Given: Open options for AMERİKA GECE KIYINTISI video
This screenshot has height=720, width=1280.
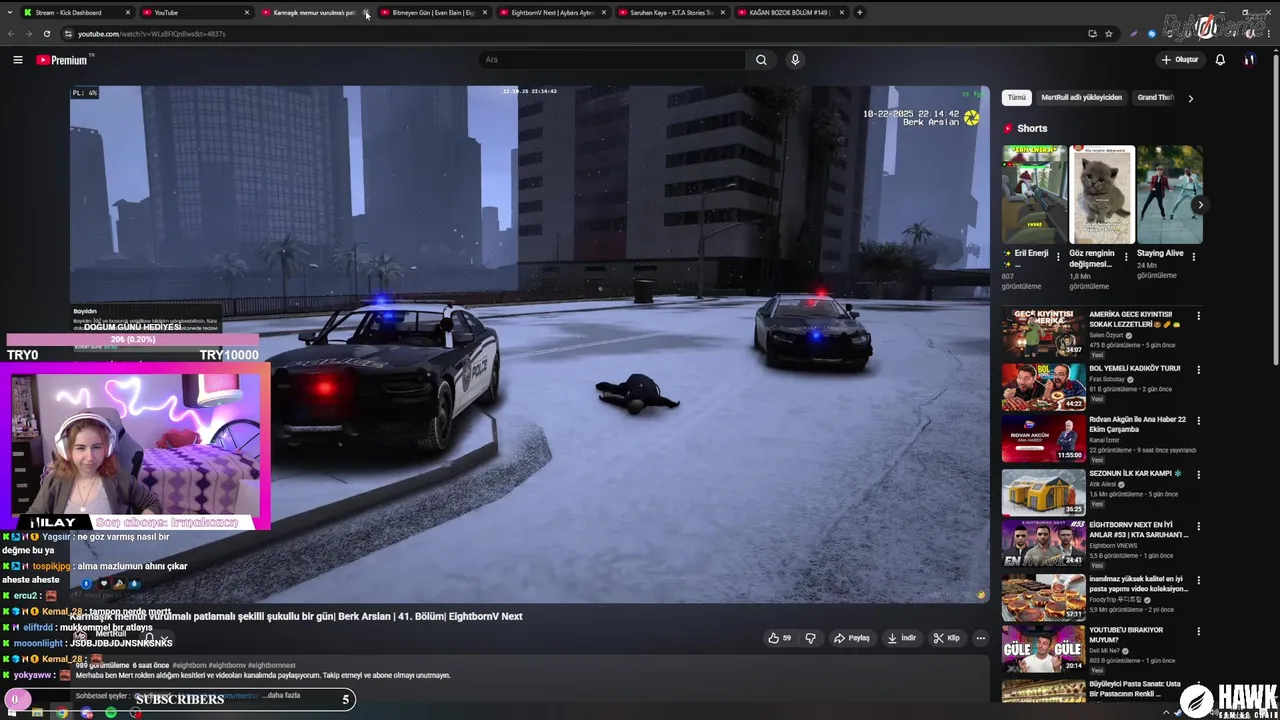Looking at the screenshot, I should [x=1198, y=316].
